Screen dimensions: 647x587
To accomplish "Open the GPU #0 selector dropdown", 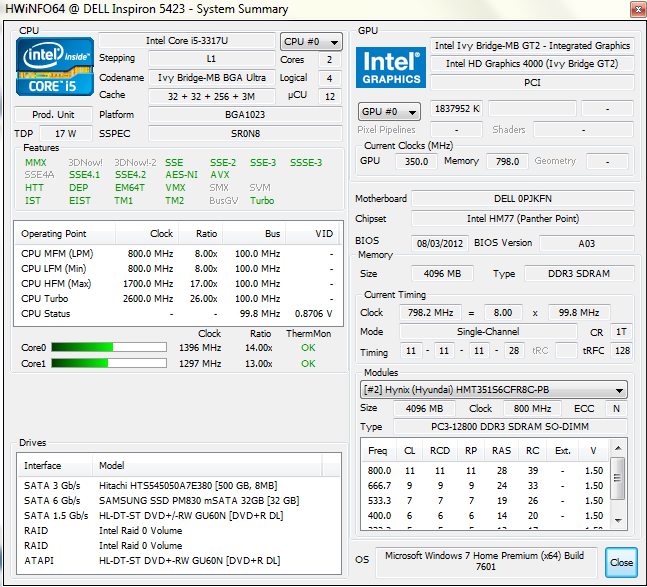I will [x=389, y=111].
